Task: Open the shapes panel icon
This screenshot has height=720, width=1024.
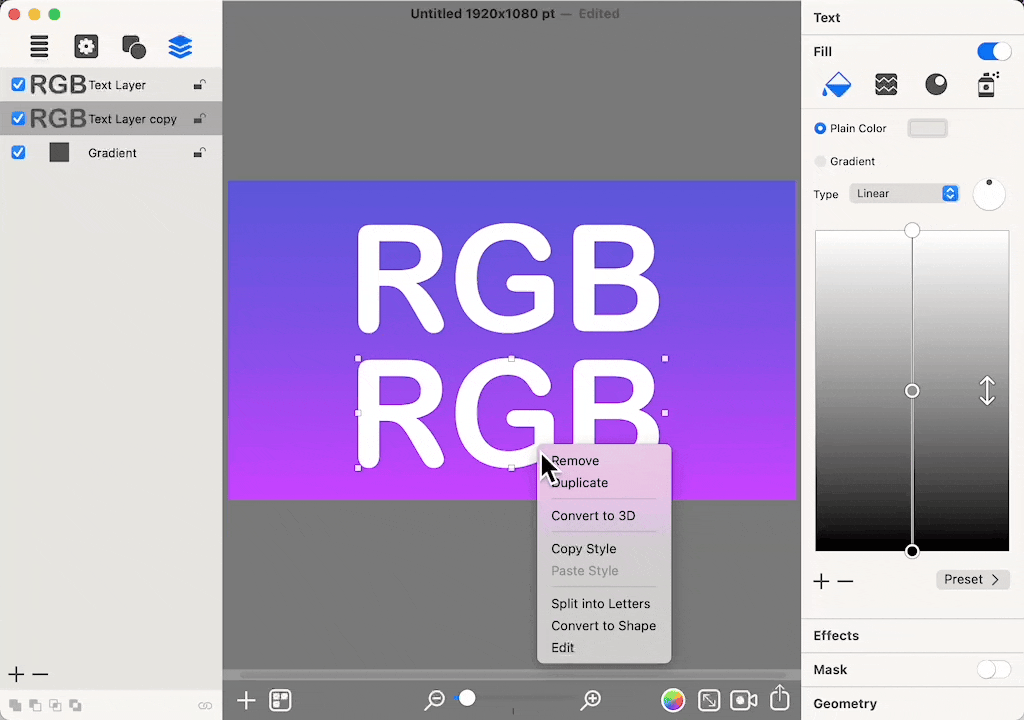Action: [x=133, y=47]
